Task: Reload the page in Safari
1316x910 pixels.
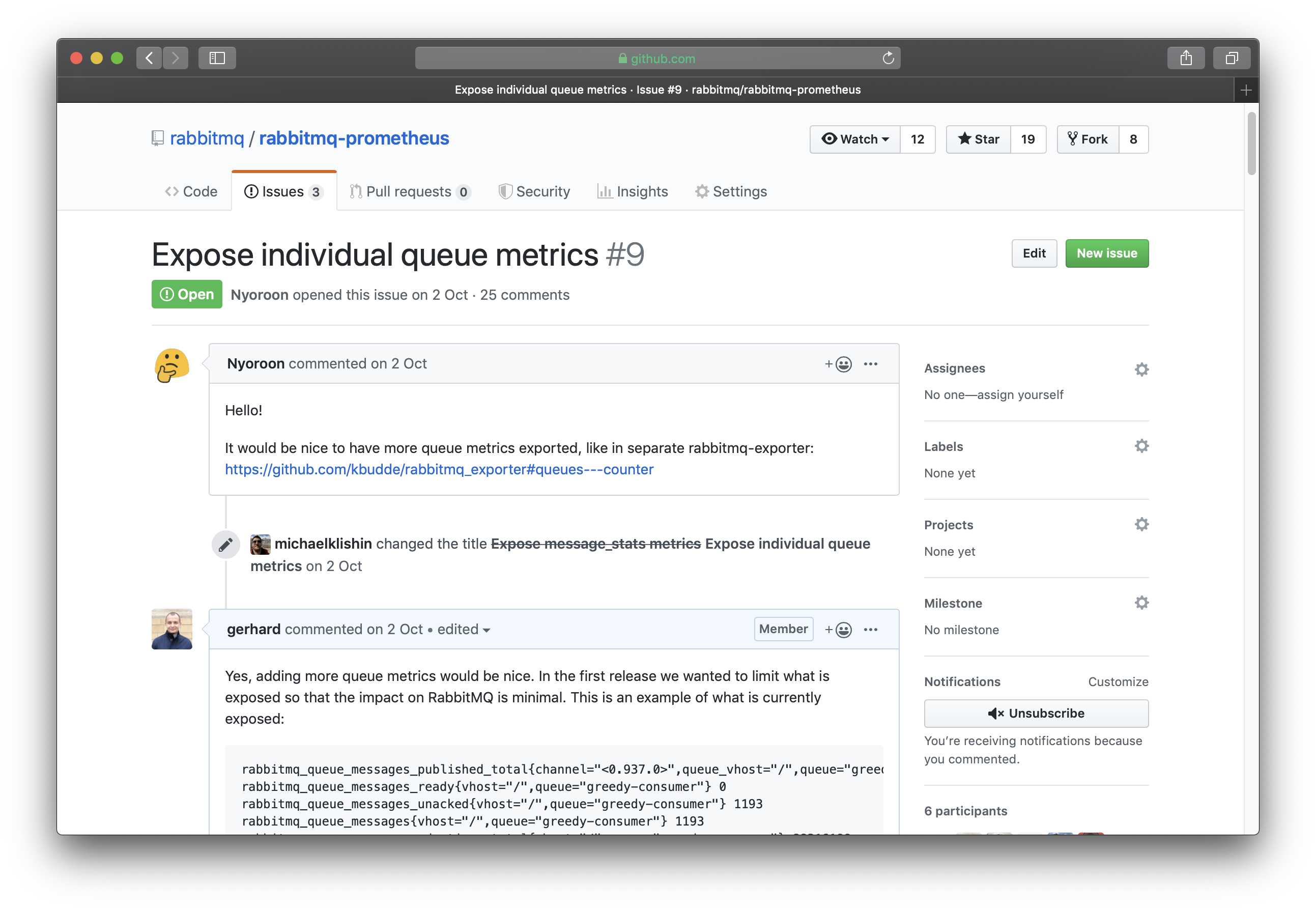Action: pyautogui.click(x=888, y=58)
